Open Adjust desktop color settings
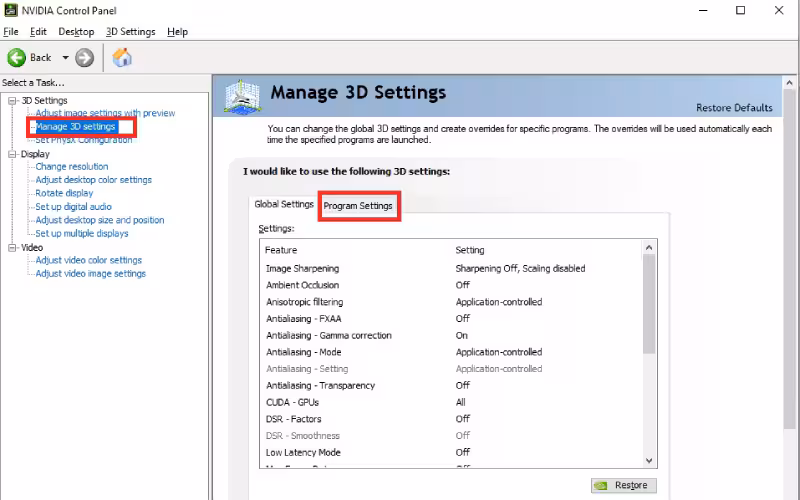Screen dimensions: 800x500 [x=93, y=180]
